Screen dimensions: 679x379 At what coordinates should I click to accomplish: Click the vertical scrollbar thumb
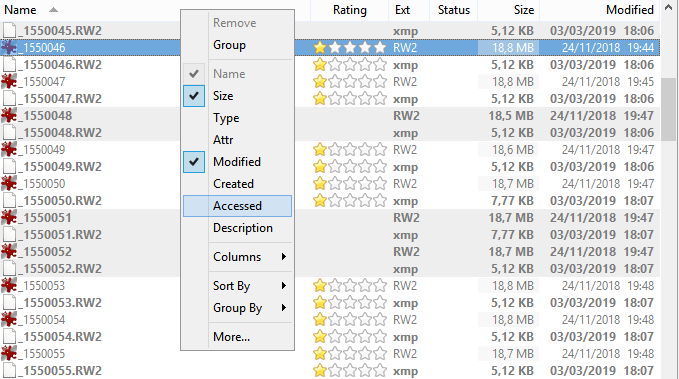point(669,110)
